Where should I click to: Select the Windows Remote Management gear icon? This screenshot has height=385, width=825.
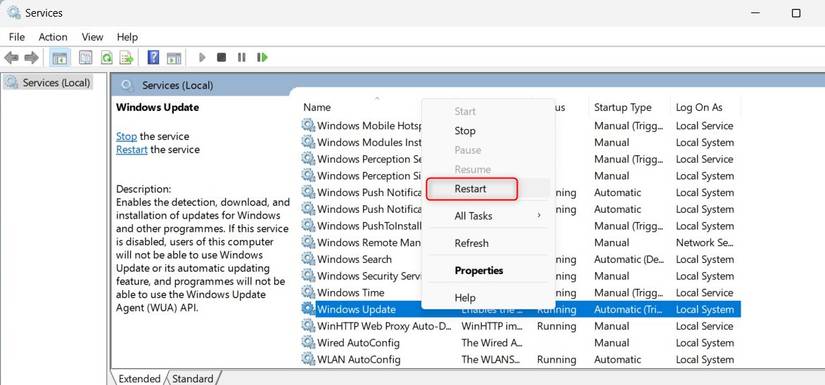pos(308,242)
